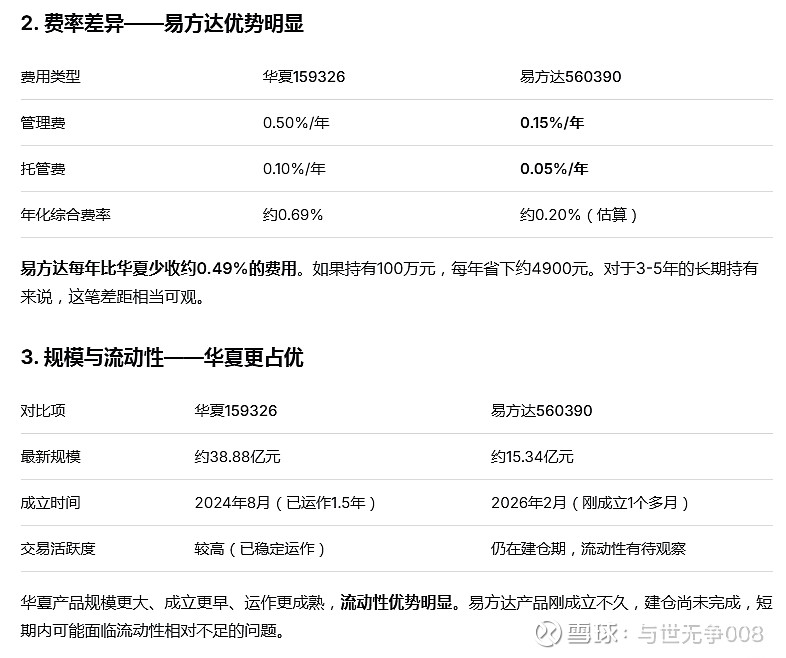Select the "最新规模" row label

tap(50, 457)
